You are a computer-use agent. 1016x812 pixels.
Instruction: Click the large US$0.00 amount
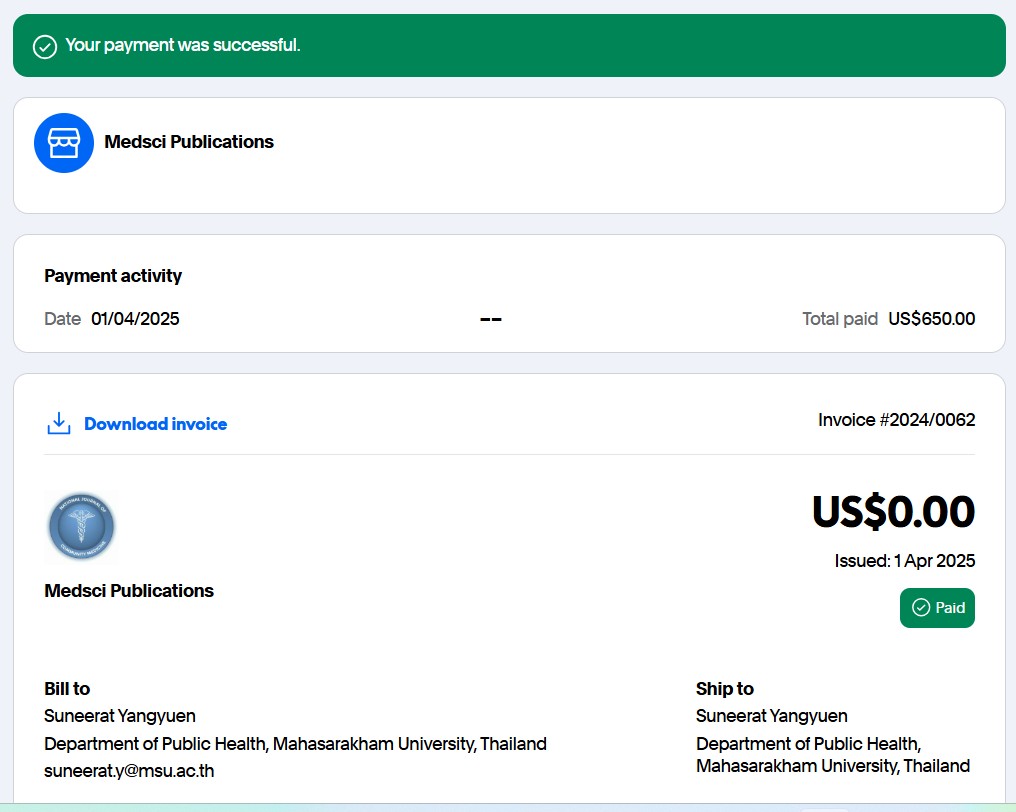892,512
